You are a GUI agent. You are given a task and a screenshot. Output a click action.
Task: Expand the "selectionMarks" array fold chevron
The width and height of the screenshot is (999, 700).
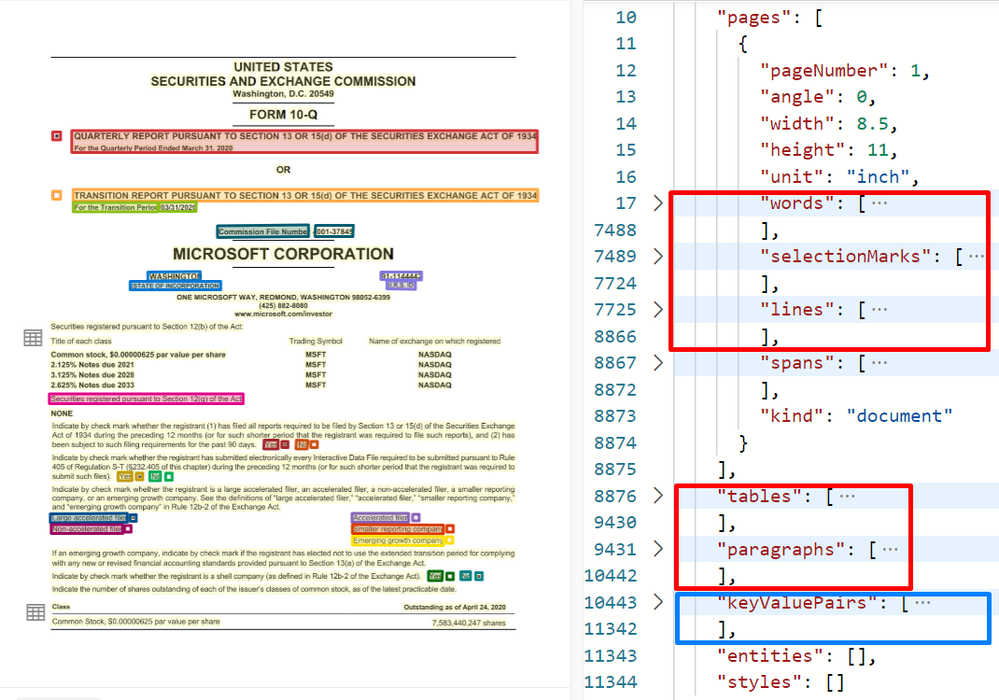point(658,256)
